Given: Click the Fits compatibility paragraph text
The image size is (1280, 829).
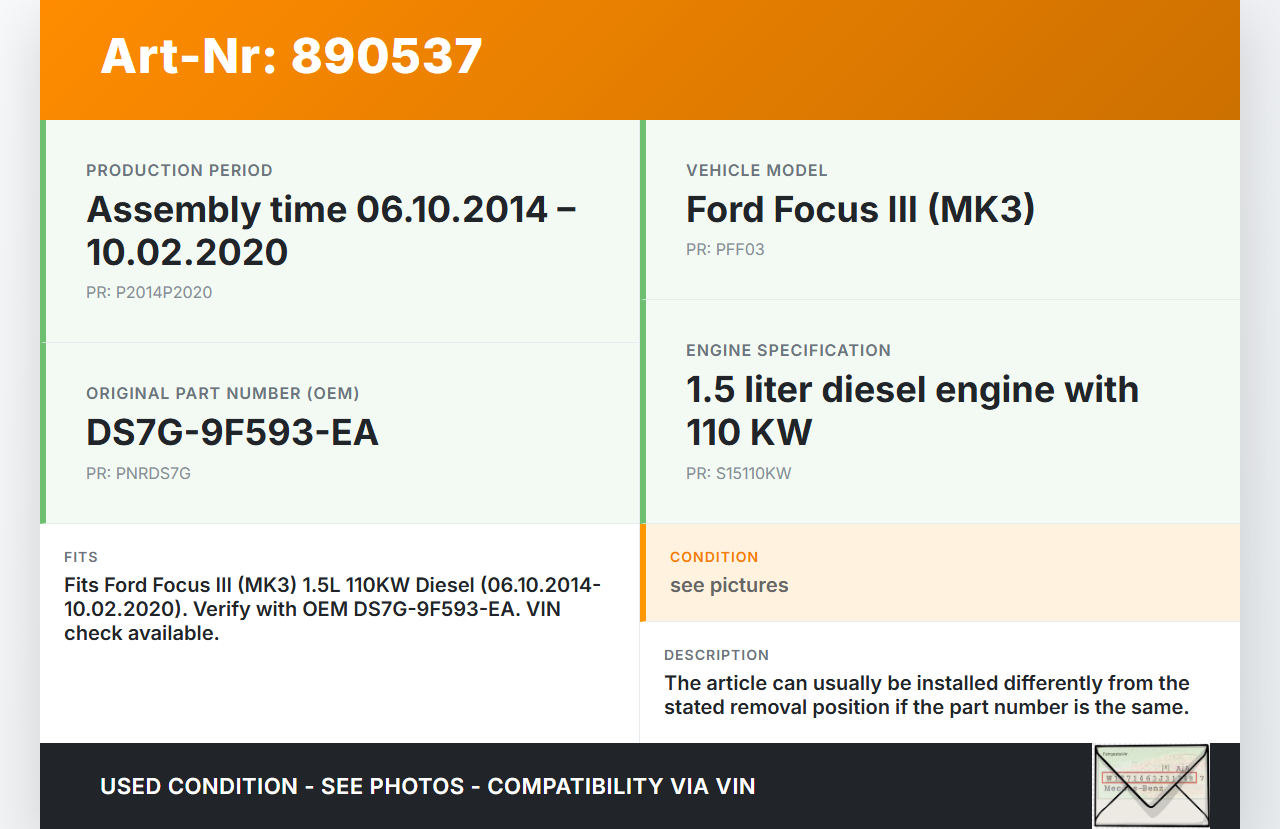Looking at the screenshot, I should pyautogui.click(x=332, y=609).
